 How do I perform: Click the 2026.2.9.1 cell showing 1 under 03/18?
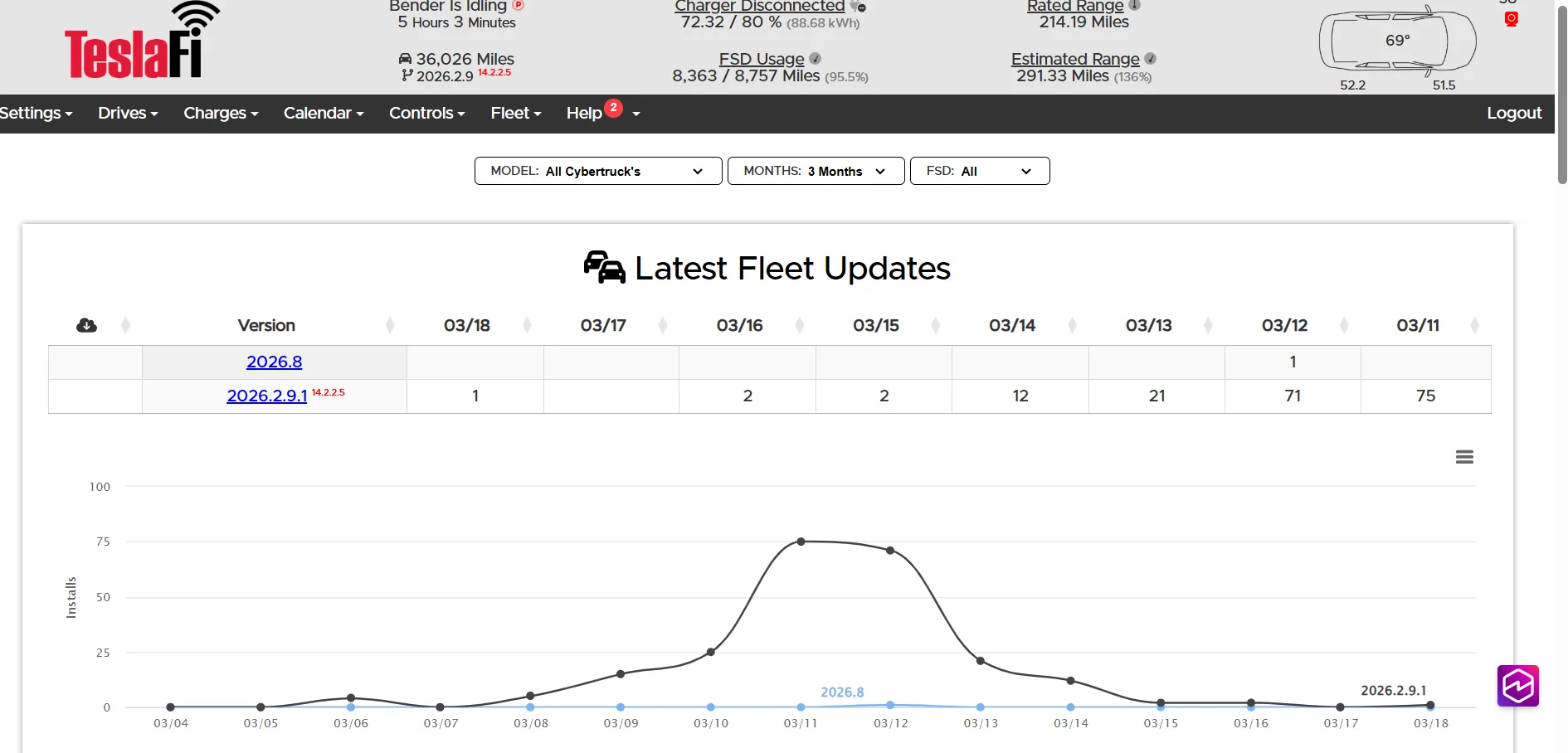pyautogui.click(x=475, y=396)
